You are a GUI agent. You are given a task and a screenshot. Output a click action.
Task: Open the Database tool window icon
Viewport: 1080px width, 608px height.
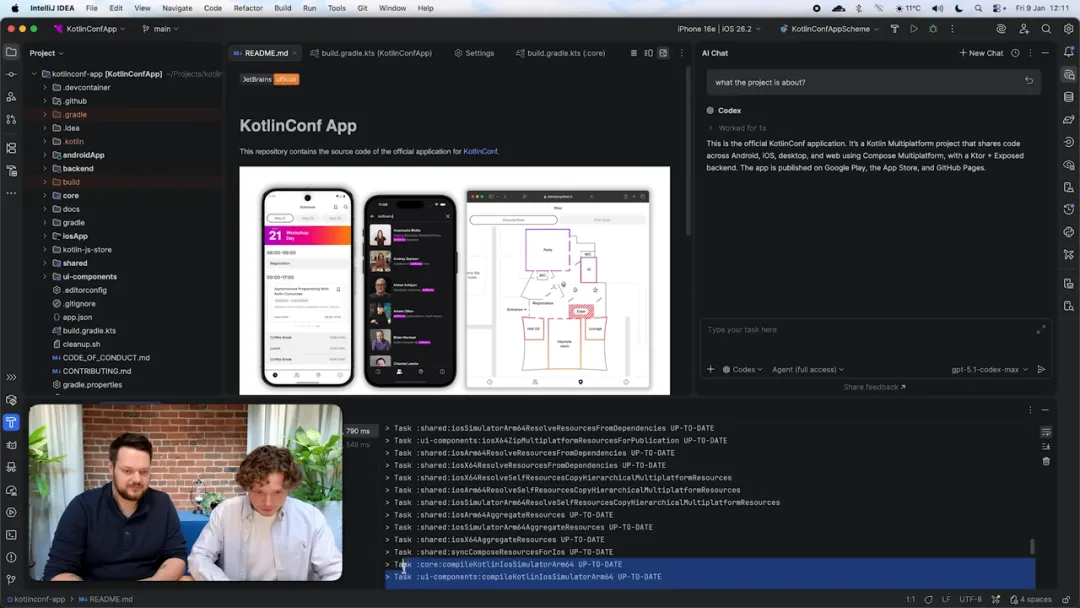[1068, 97]
